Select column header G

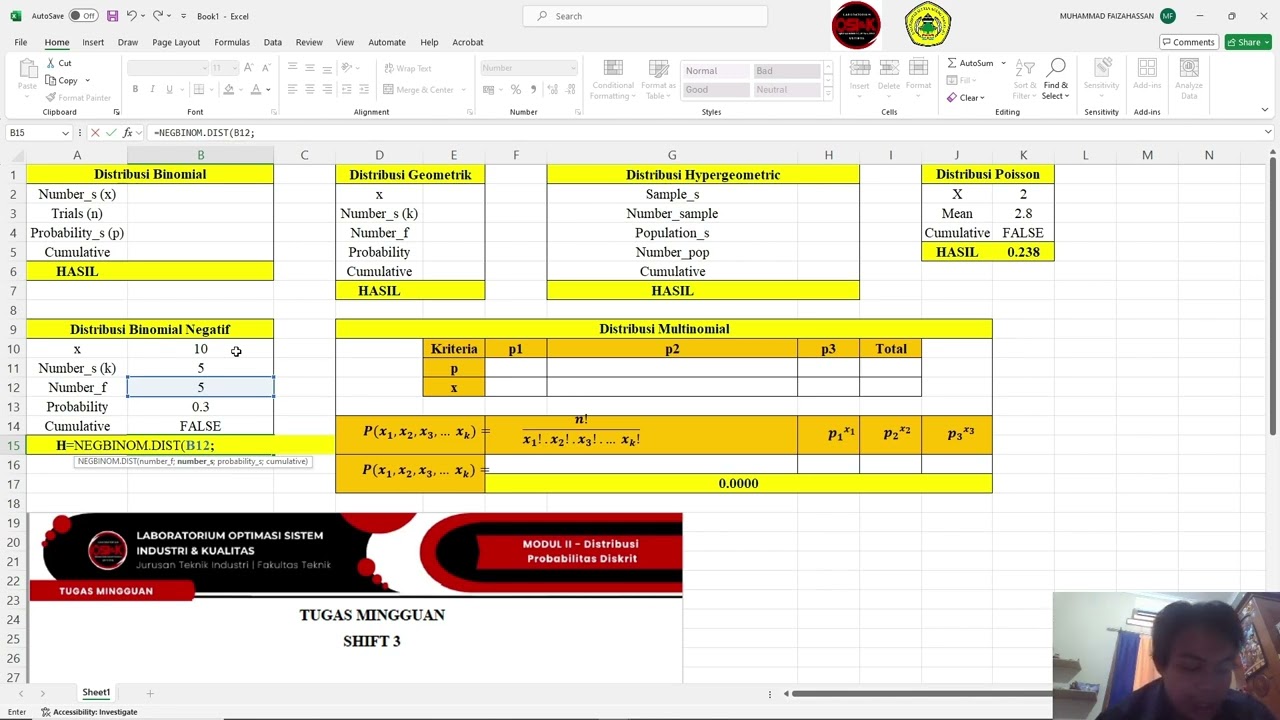pos(672,155)
